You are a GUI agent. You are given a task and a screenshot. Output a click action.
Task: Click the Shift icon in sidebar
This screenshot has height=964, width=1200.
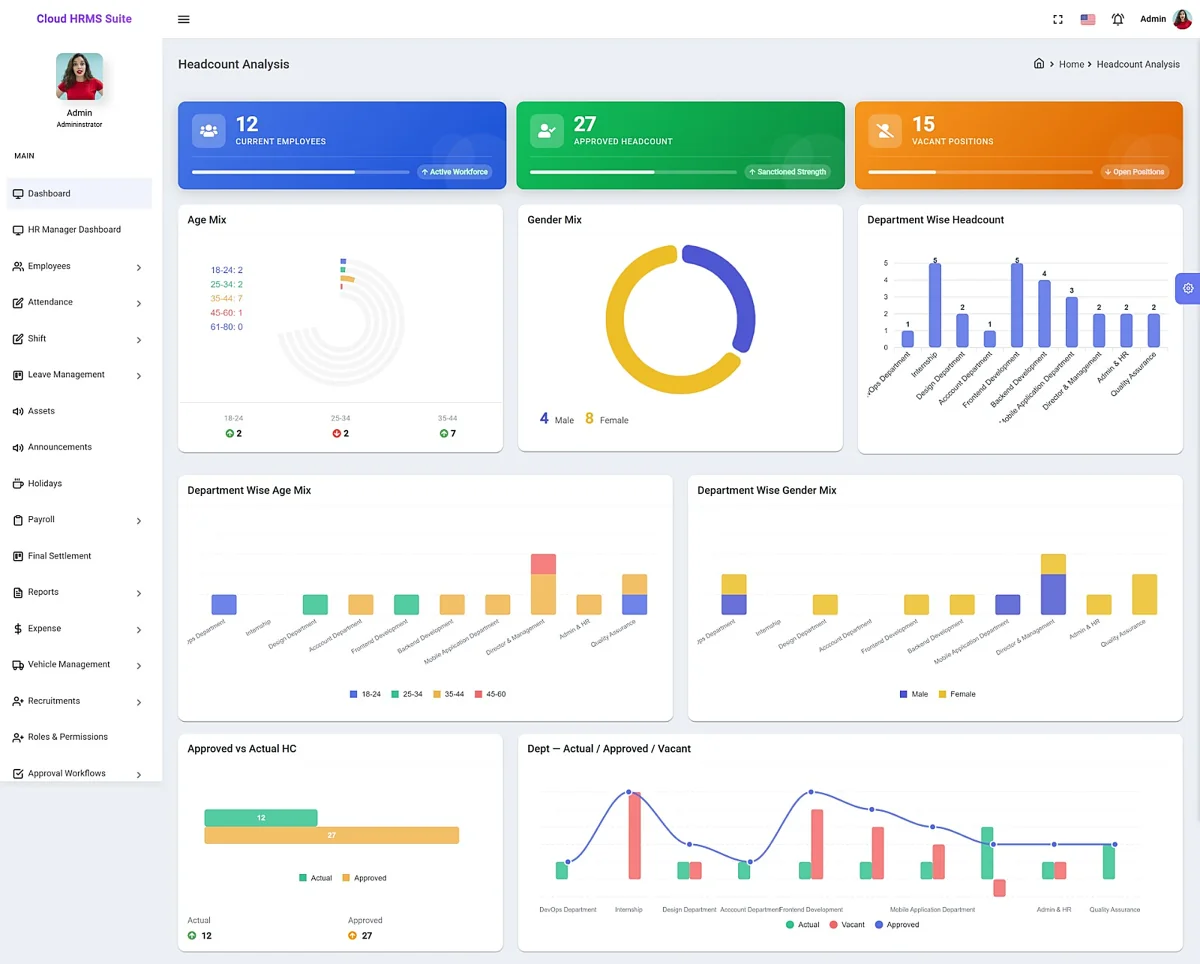[18, 339]
